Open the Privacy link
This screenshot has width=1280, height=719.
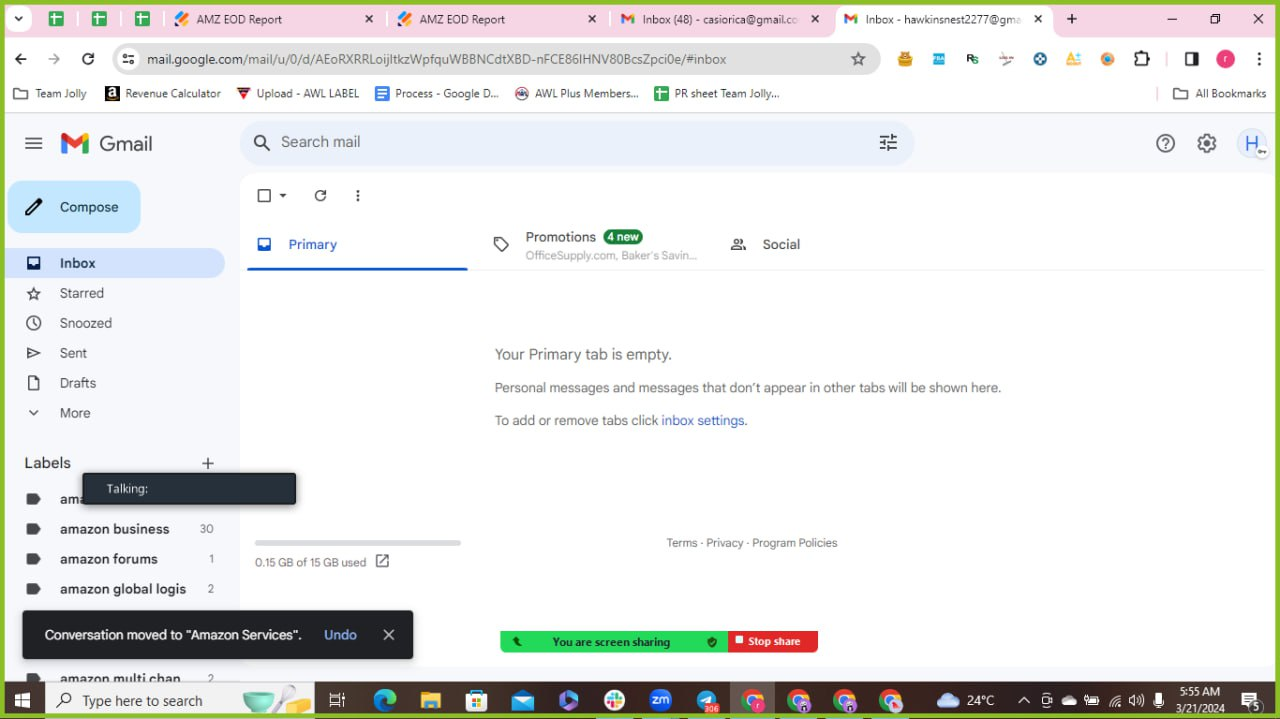click(725, 543)
